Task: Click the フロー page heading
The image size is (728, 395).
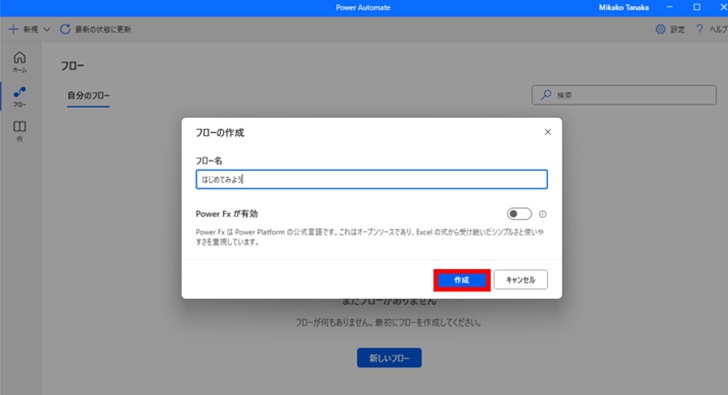Action: point(72,66)
